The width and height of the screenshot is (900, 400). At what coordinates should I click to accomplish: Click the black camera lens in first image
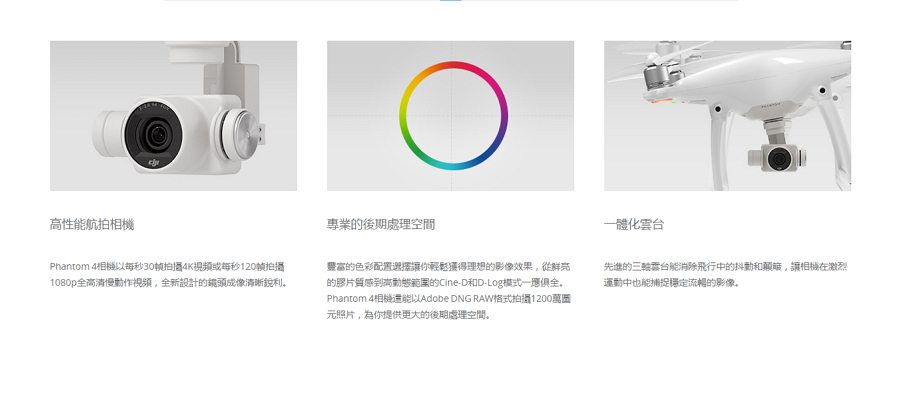[153, 134]
